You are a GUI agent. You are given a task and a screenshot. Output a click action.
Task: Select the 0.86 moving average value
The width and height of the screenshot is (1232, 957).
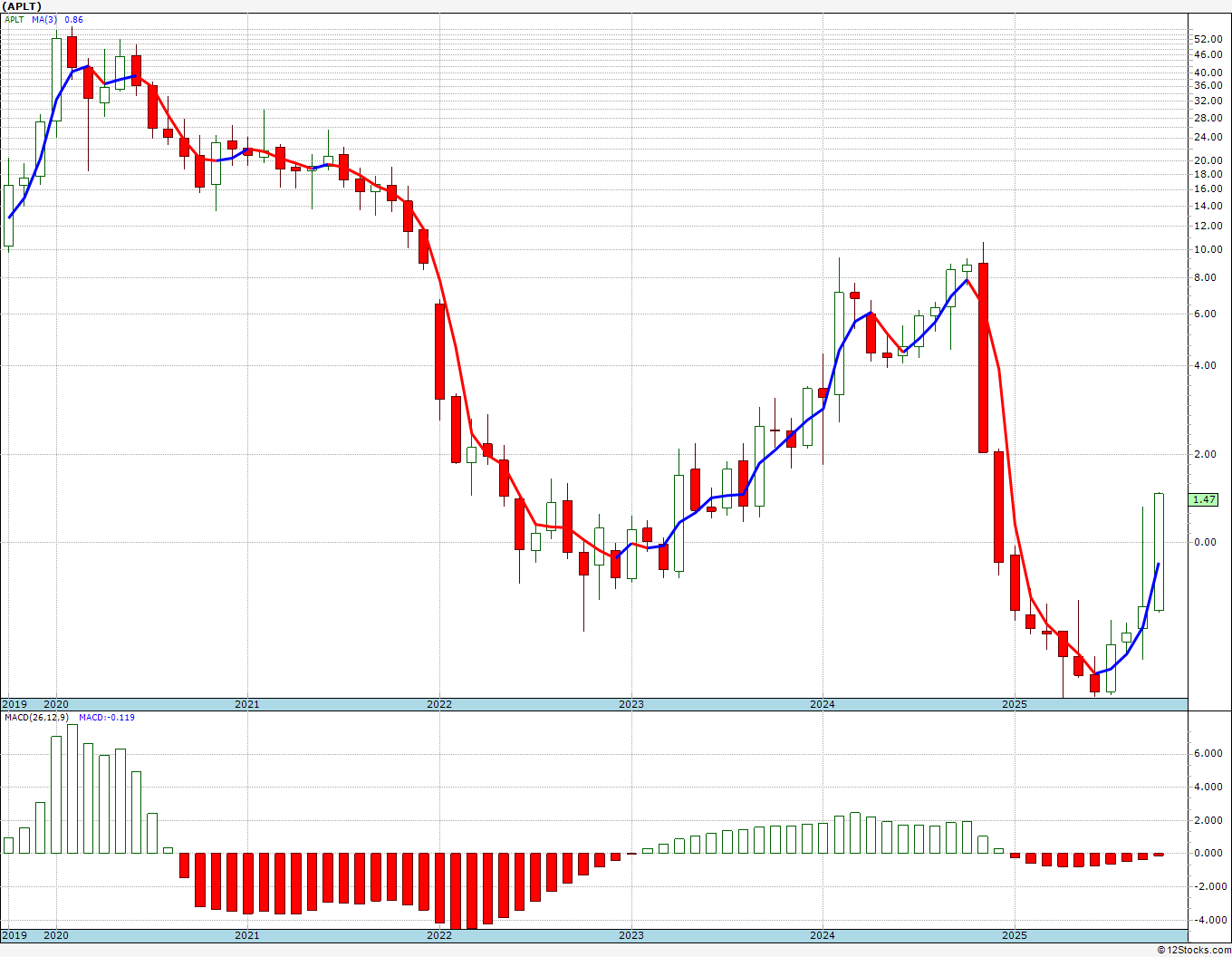[x=74, y=19]
